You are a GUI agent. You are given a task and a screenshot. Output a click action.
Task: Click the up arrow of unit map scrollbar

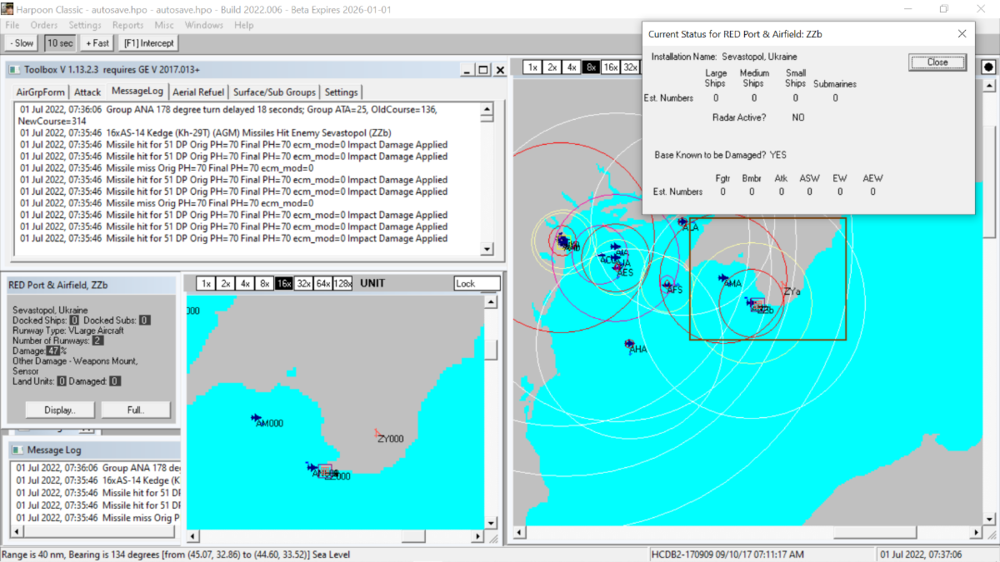[x=490, y=301]
